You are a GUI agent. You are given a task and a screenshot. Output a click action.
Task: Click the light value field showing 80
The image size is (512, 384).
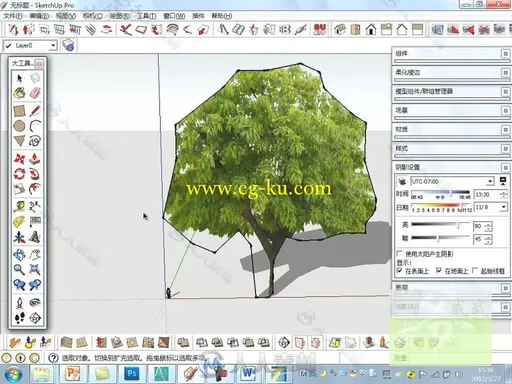click(479, 226)
